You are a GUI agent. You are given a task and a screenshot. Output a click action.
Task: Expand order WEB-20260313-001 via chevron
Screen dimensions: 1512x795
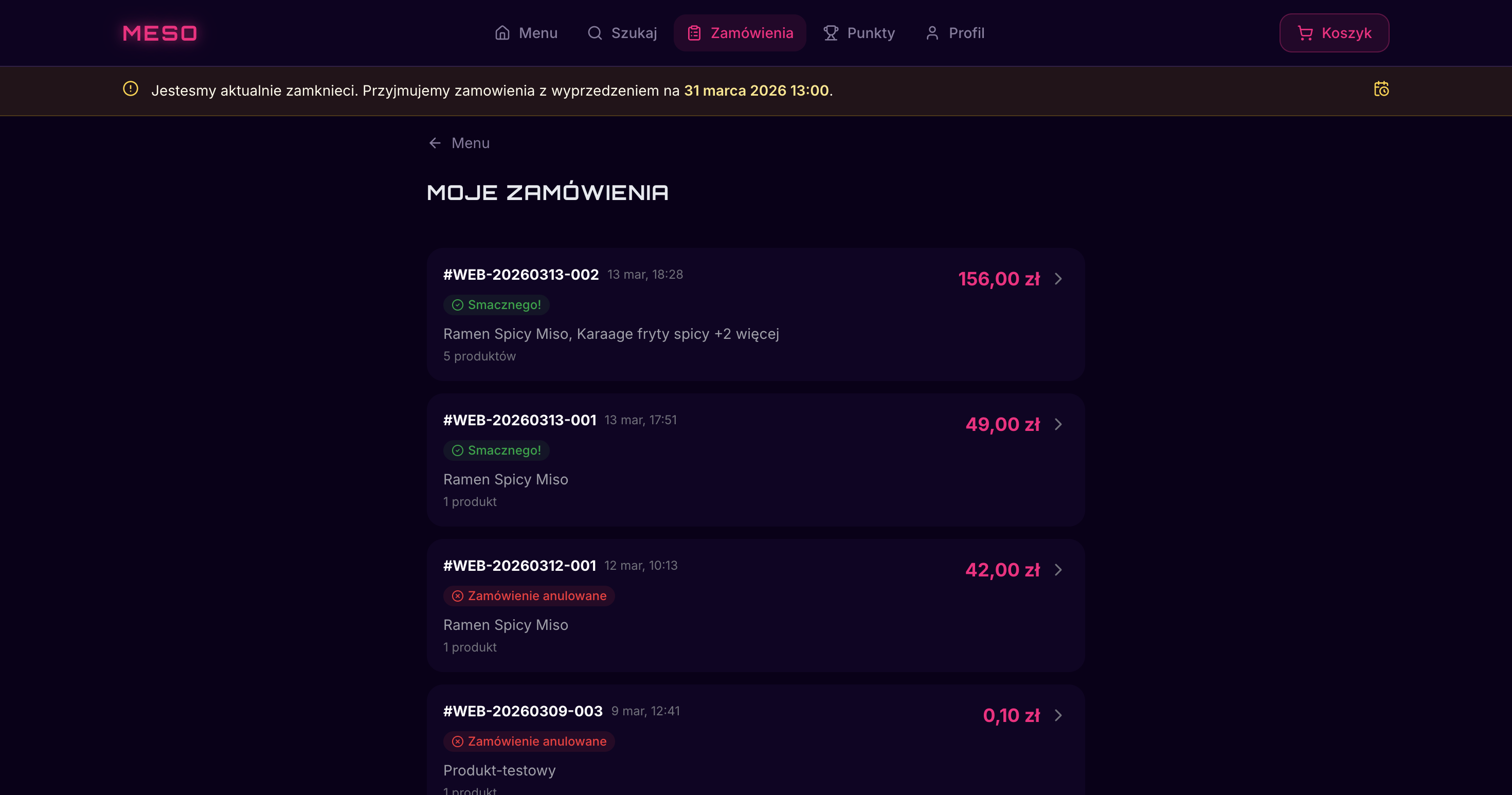click(1058, 424)
